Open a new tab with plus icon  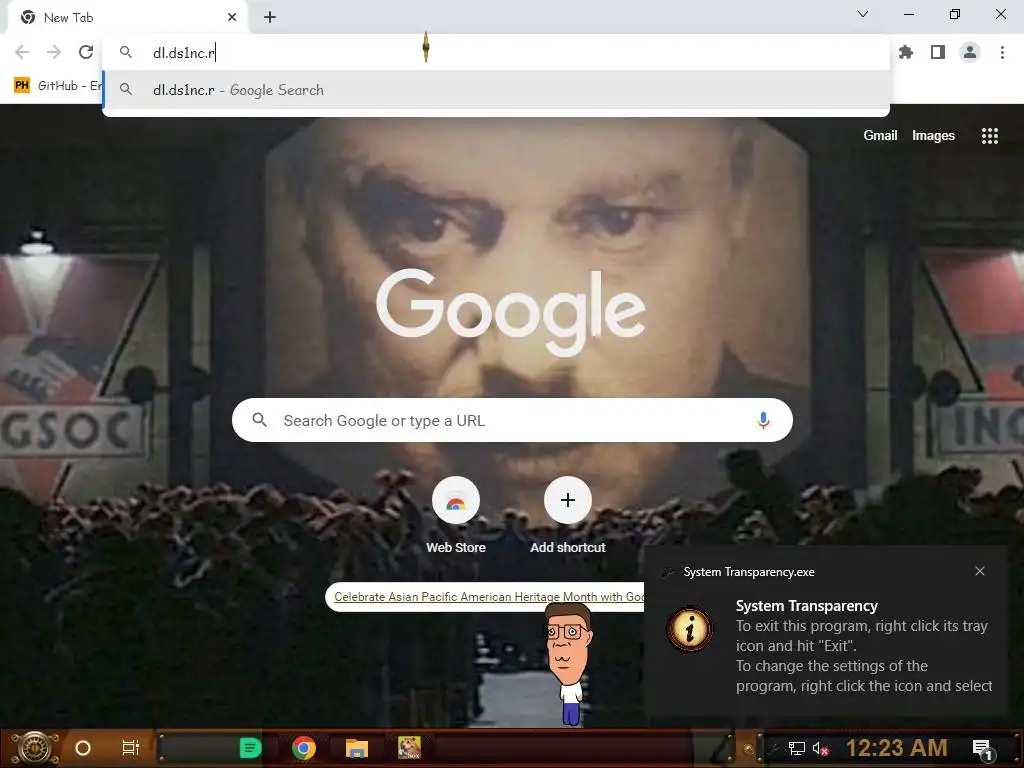pos(270,18)
